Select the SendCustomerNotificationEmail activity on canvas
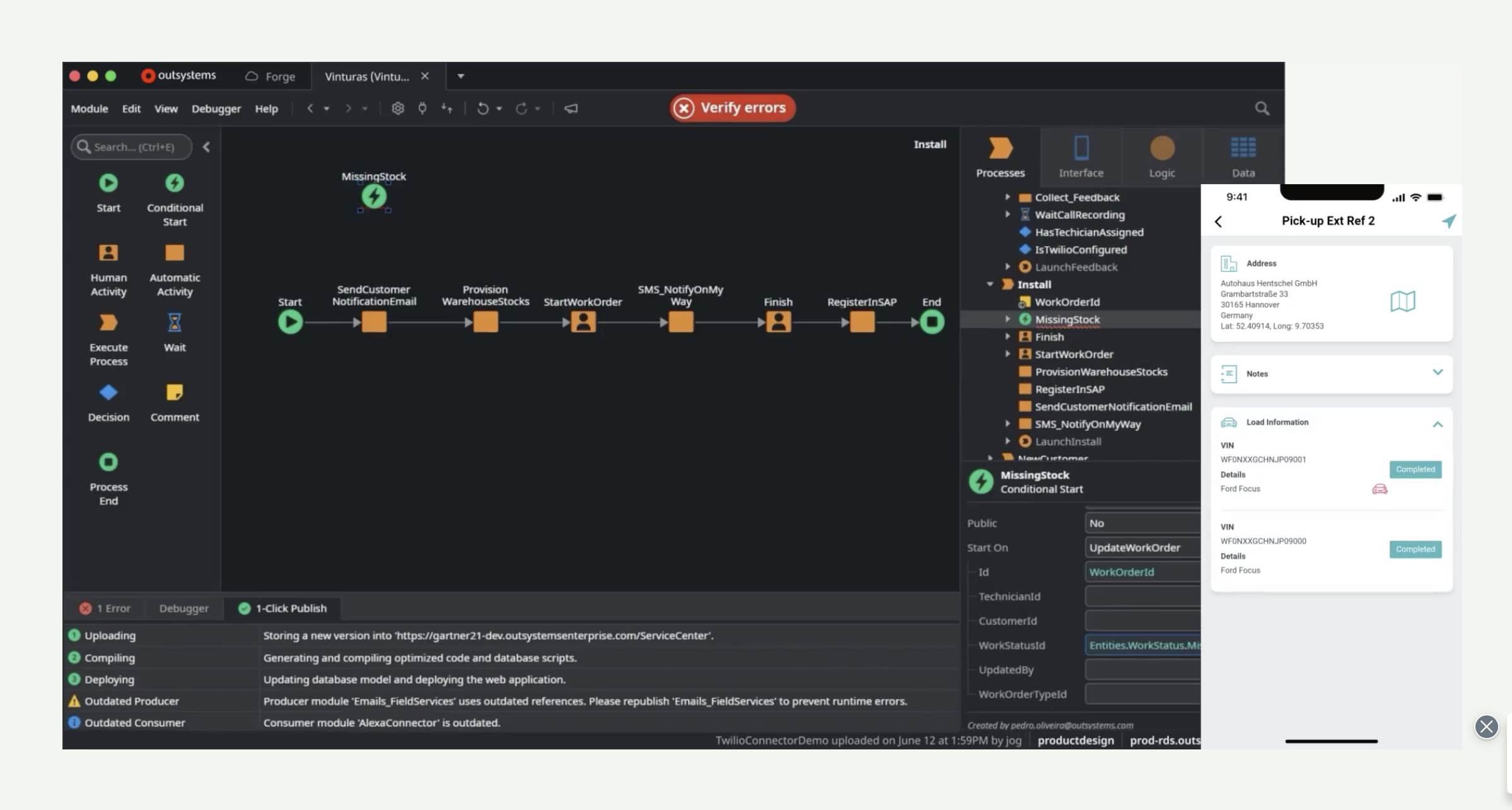The height and width of the screenshot is (810, 1512). [374, 322]
